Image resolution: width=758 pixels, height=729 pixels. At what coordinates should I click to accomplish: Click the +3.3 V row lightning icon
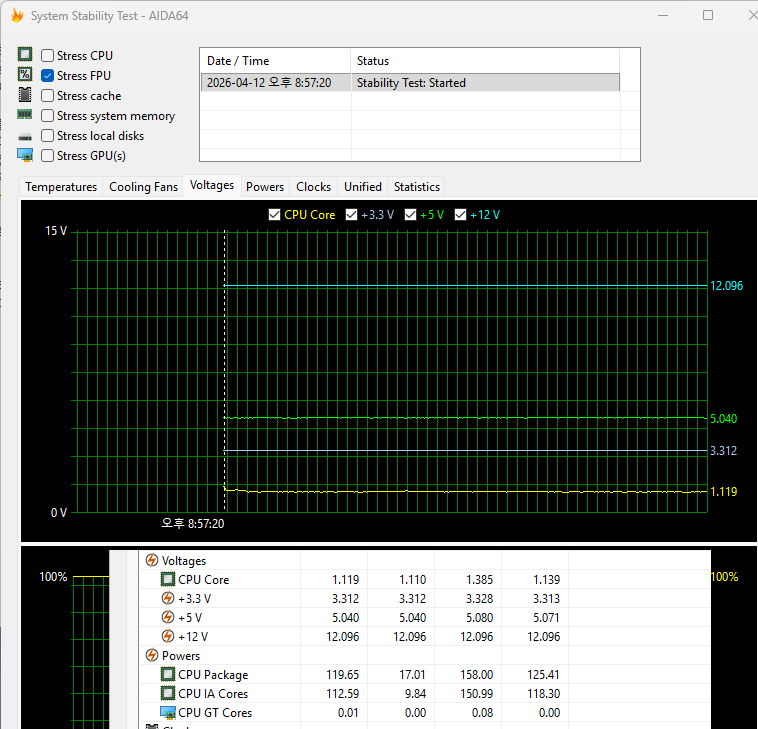pyautogui.click(x=167, y=598)
